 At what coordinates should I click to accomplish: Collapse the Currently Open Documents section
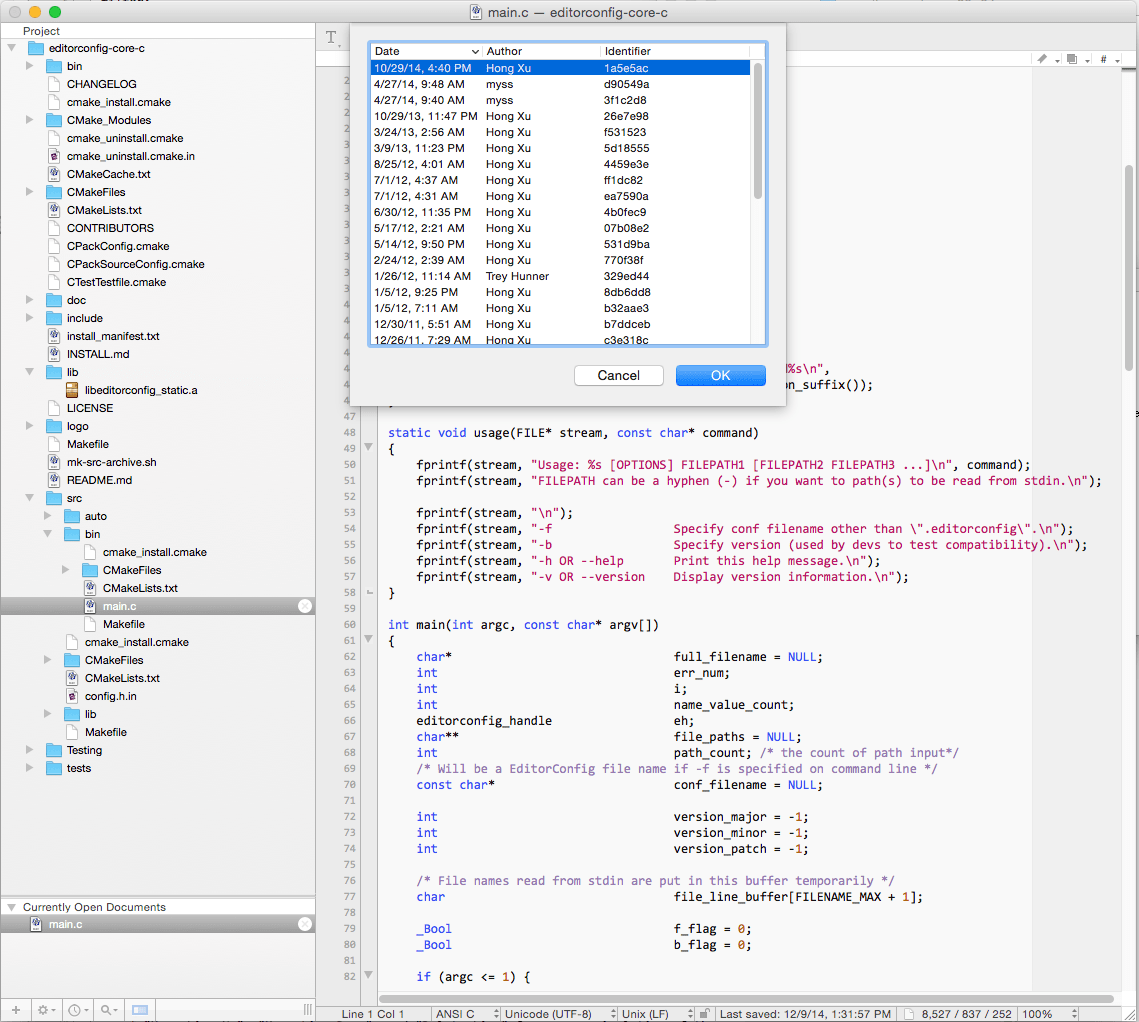point(12,907)
